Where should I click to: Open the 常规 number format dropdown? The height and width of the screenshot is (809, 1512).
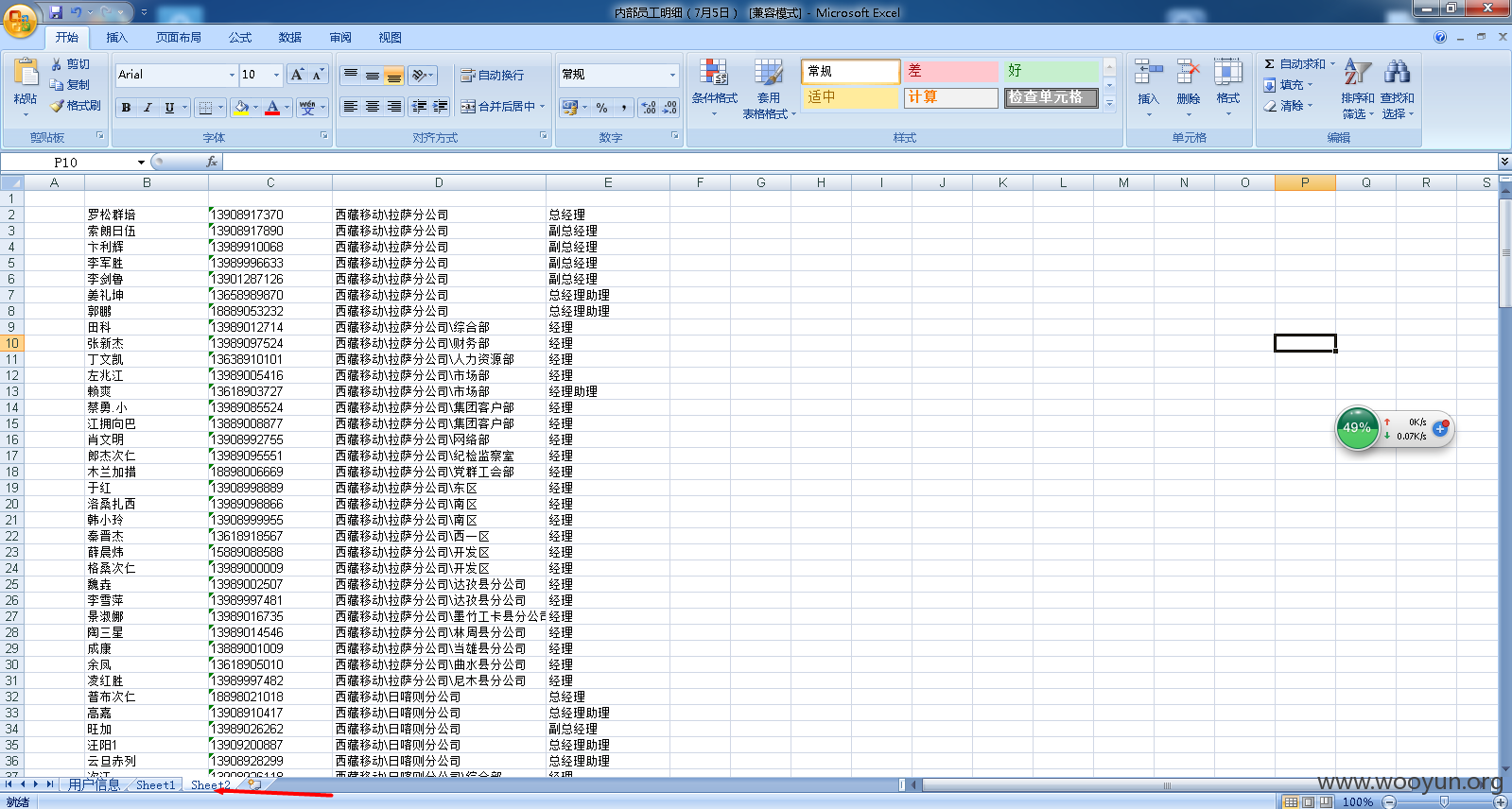[x=673, y=75]
